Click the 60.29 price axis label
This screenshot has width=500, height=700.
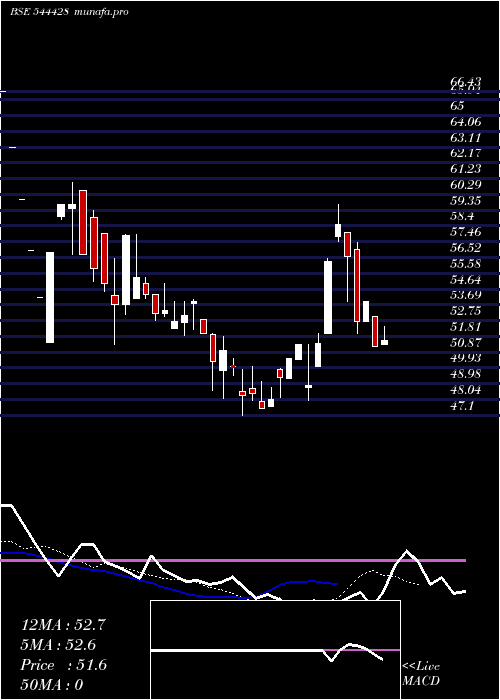point(466,185)
